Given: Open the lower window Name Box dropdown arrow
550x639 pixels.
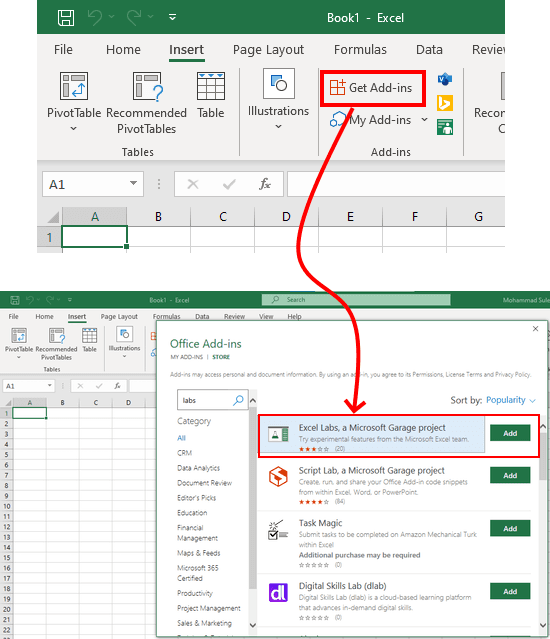Looking at the screenshot, I should [x=49, y=385].
